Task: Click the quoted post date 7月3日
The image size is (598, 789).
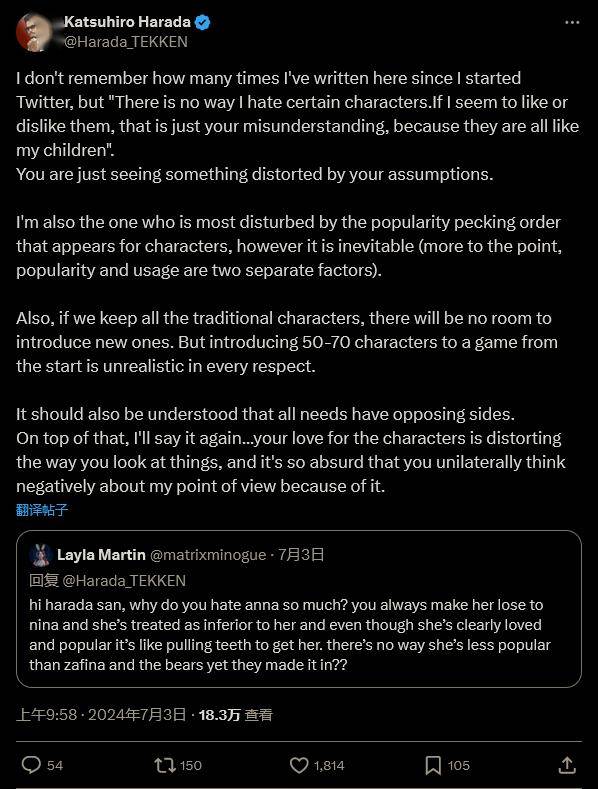Action: click(301, 555)
